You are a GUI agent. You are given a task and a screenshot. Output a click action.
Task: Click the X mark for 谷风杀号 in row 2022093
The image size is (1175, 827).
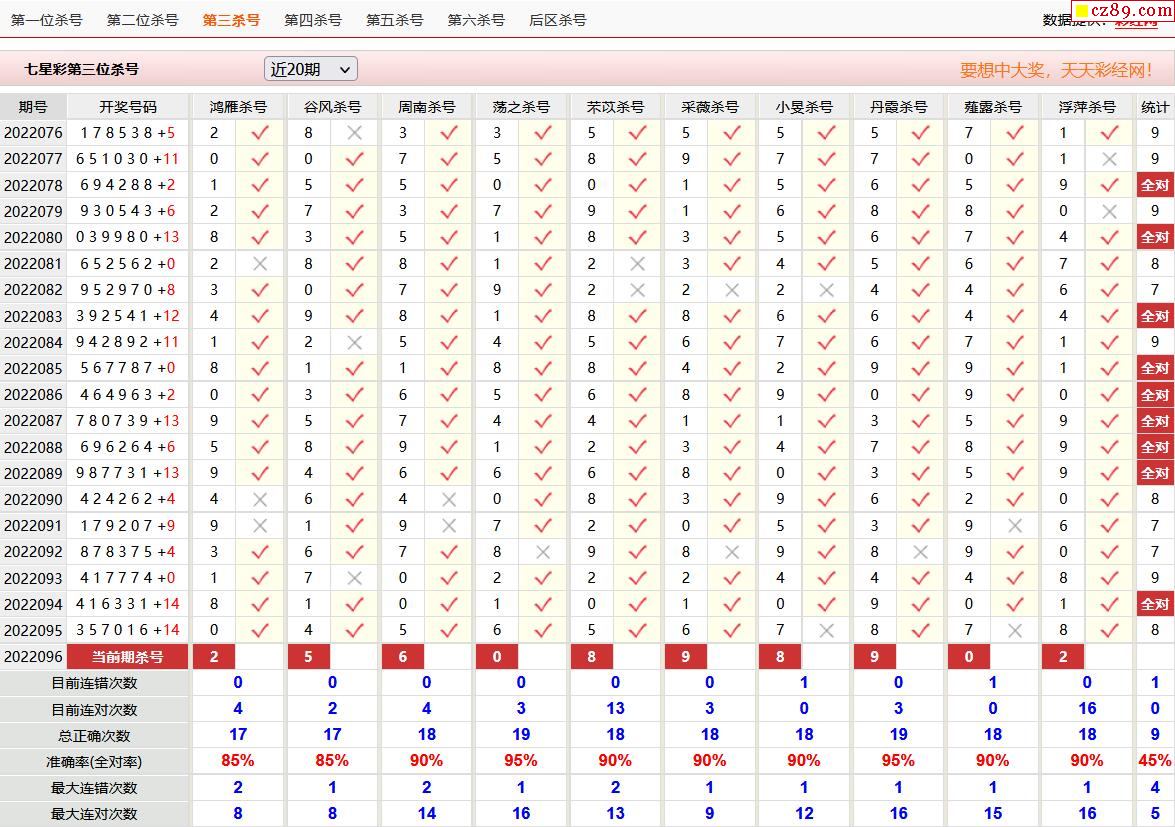pos(354,578)
